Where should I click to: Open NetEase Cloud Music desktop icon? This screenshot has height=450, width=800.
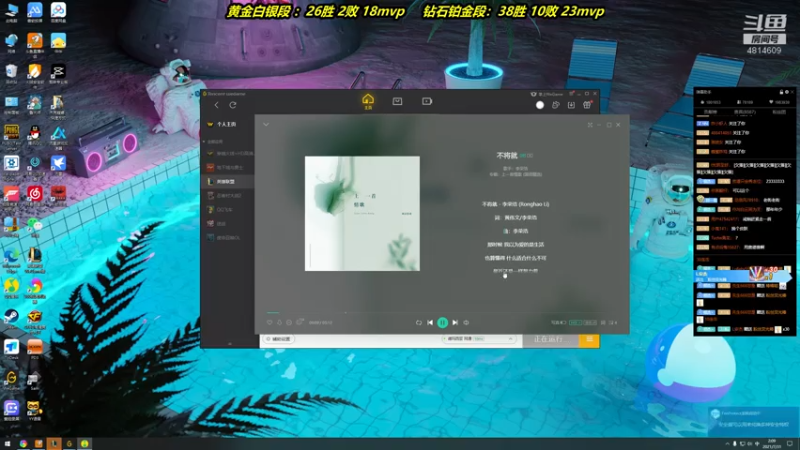35,194
